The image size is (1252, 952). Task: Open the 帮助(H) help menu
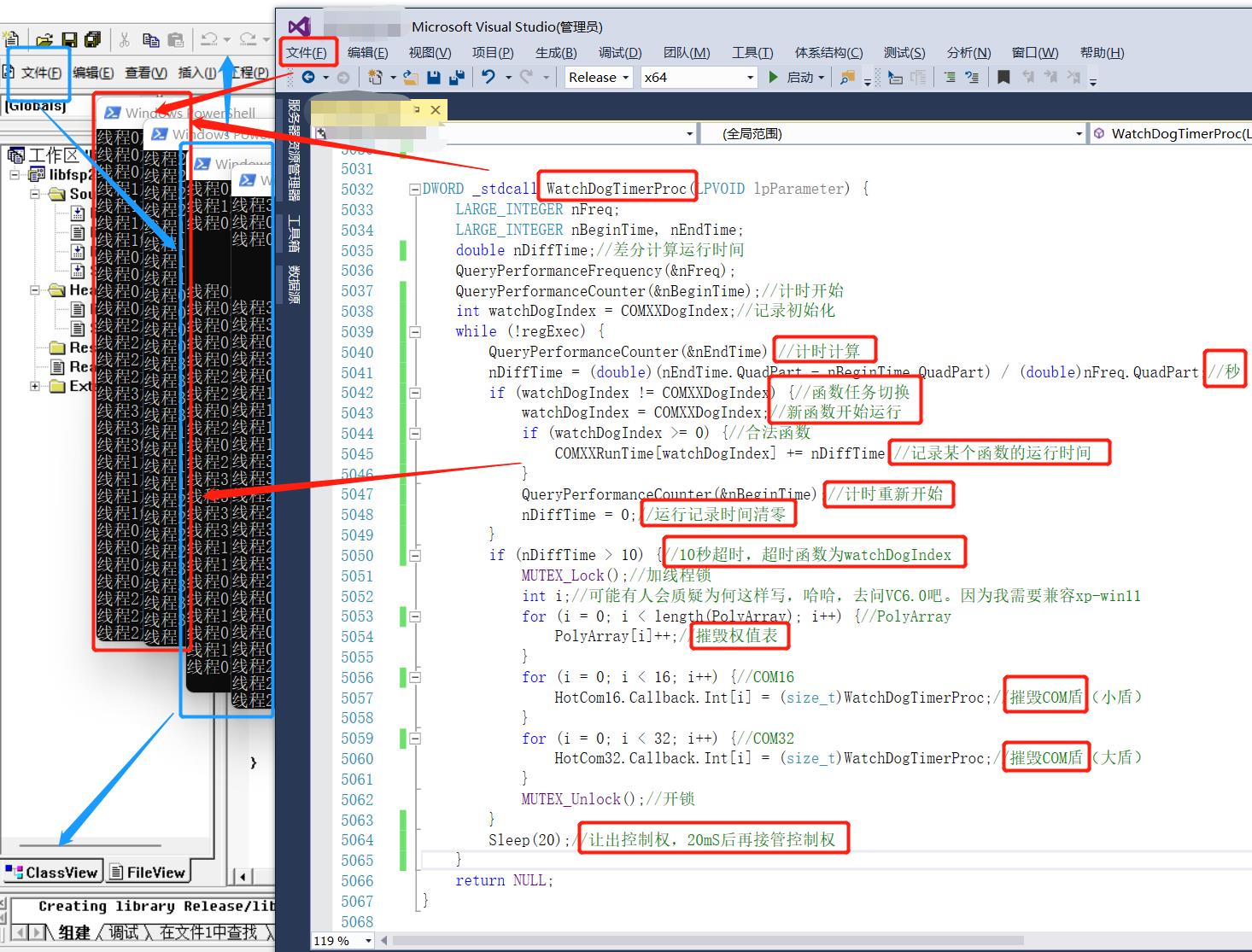(1102, 53)
